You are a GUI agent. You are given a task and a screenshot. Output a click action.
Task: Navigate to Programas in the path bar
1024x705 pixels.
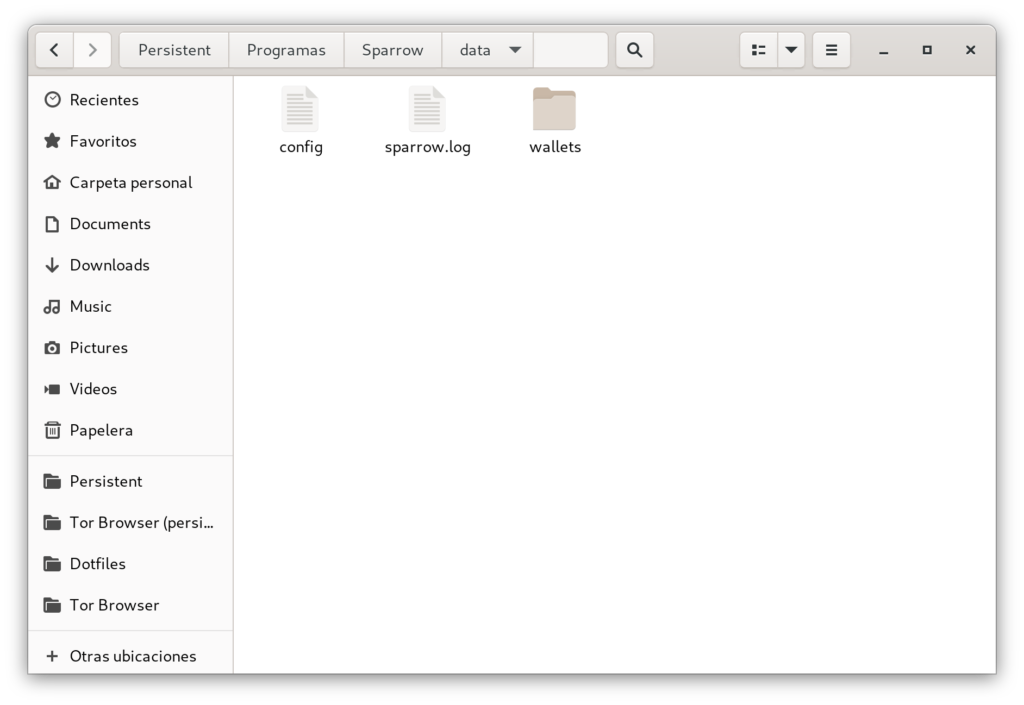[286, 49]
